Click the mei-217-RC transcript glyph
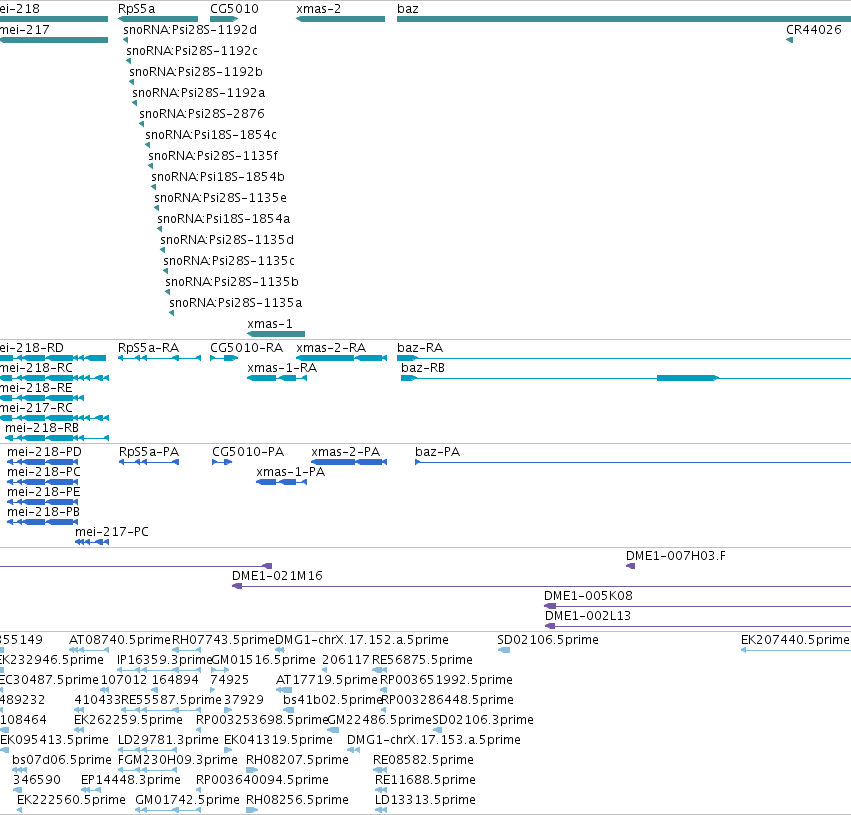851x815 pixels. (54, 418)
